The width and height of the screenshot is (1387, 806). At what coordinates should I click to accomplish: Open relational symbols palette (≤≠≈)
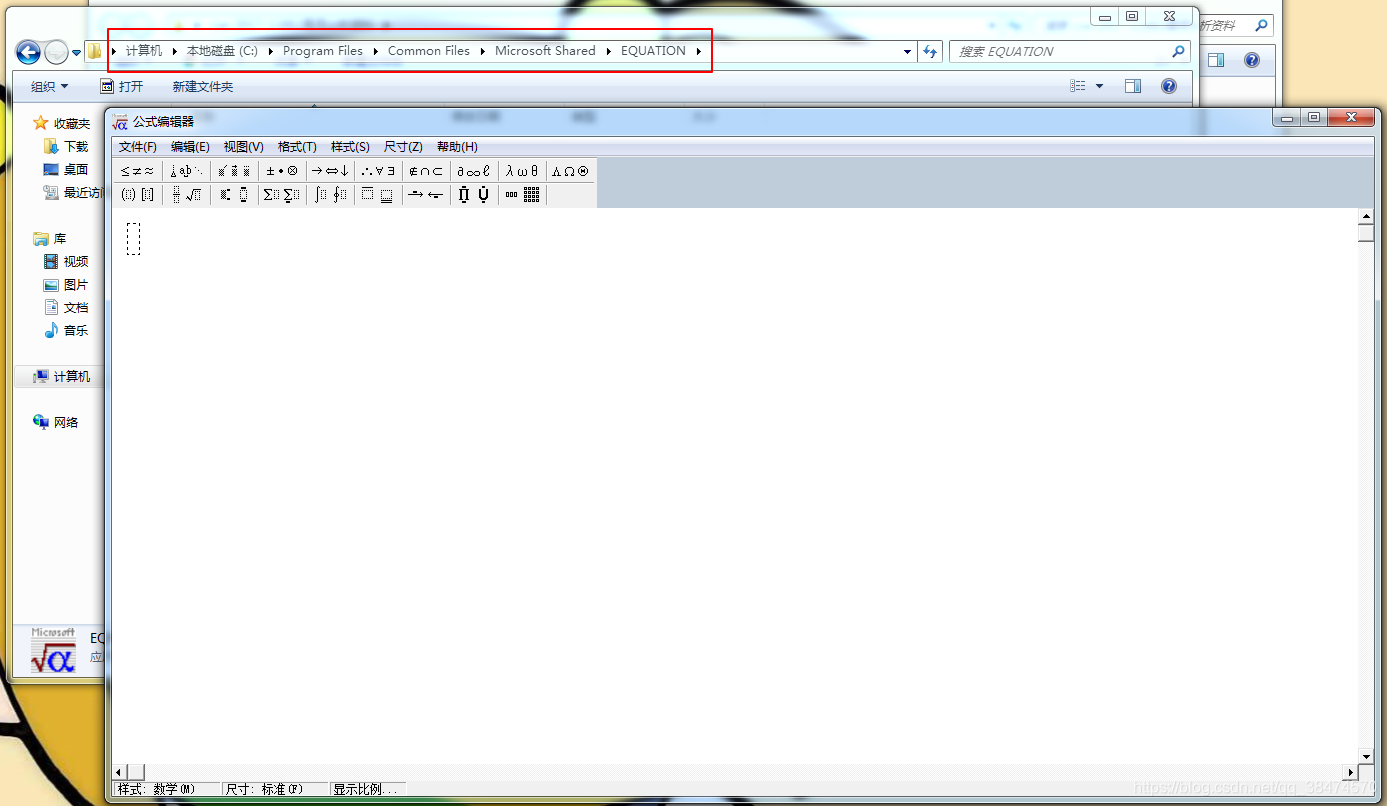[x=137, y=171]
